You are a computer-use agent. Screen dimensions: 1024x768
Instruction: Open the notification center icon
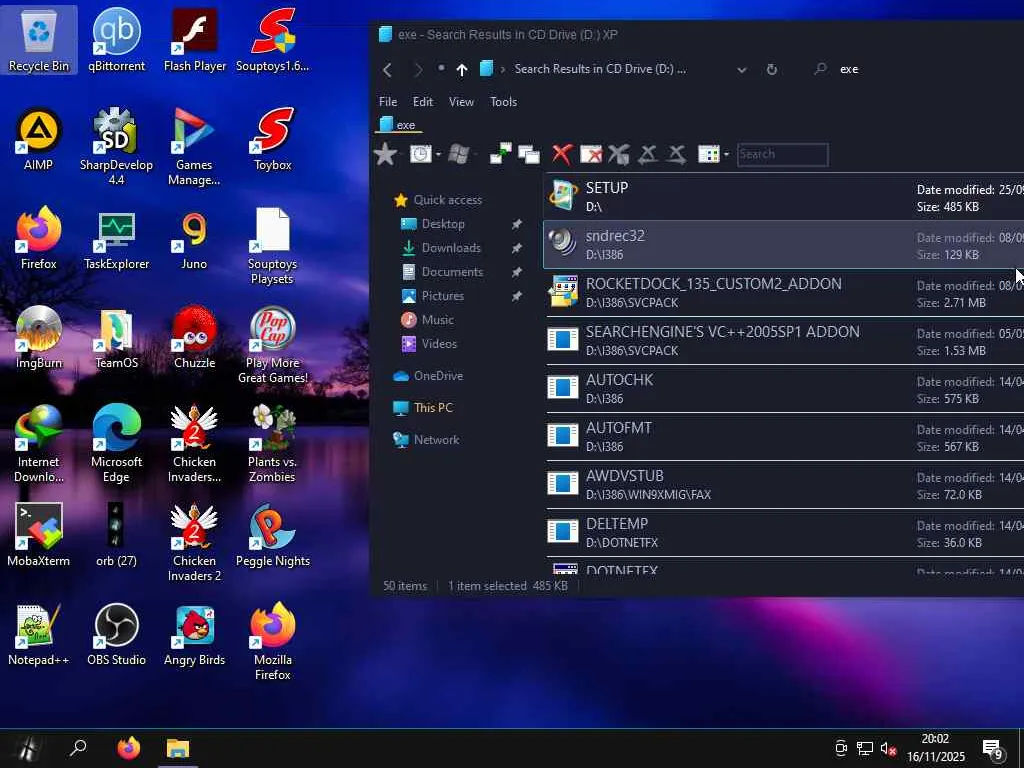(993, 749)
